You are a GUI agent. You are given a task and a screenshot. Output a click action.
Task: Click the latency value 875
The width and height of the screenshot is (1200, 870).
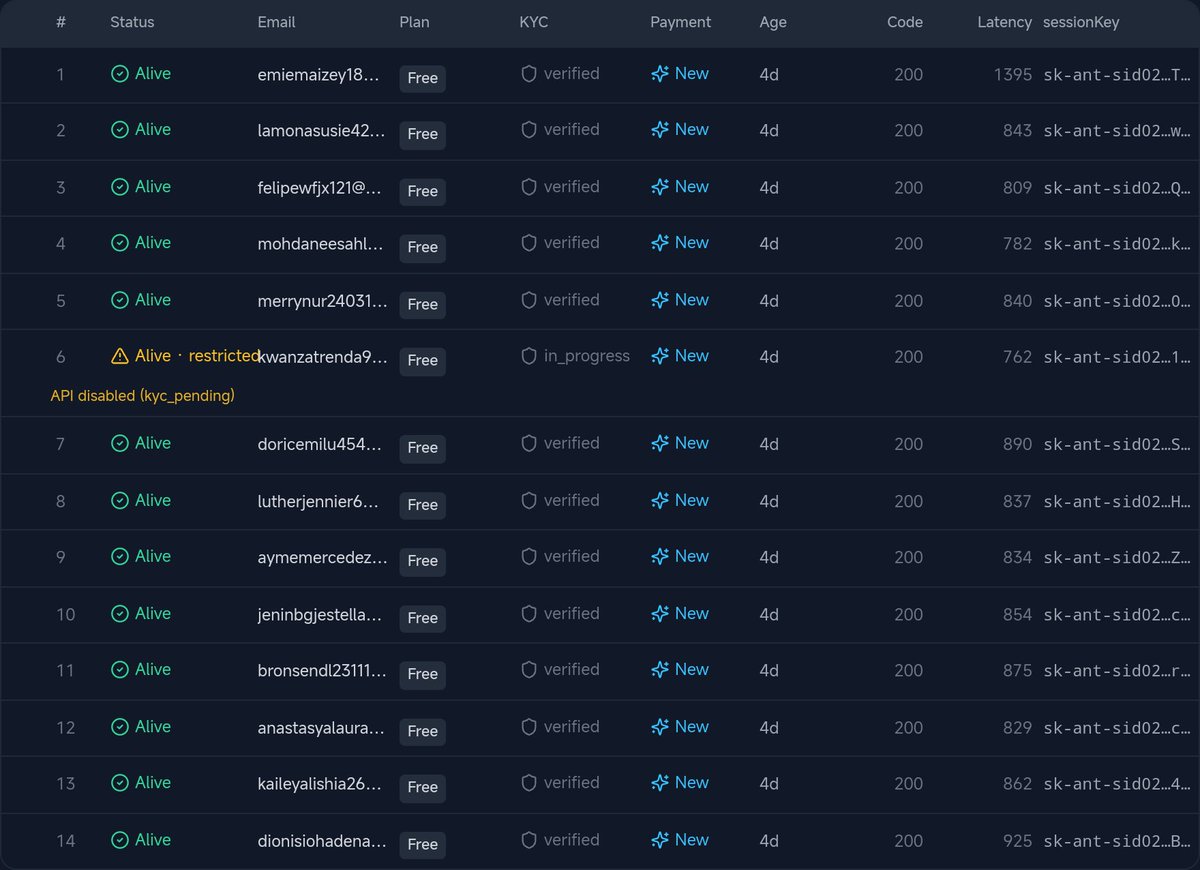tap(1018, 670)
